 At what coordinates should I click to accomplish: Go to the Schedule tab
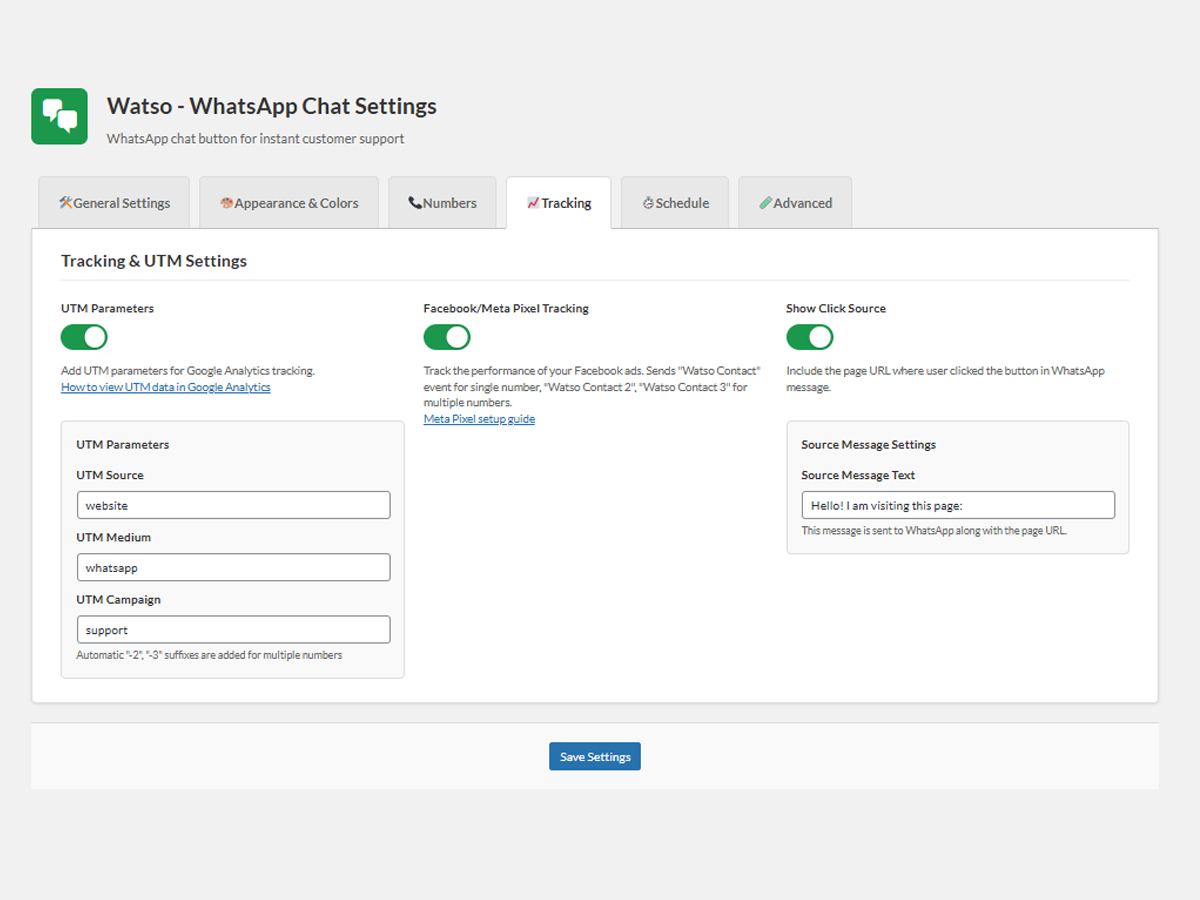675,203
